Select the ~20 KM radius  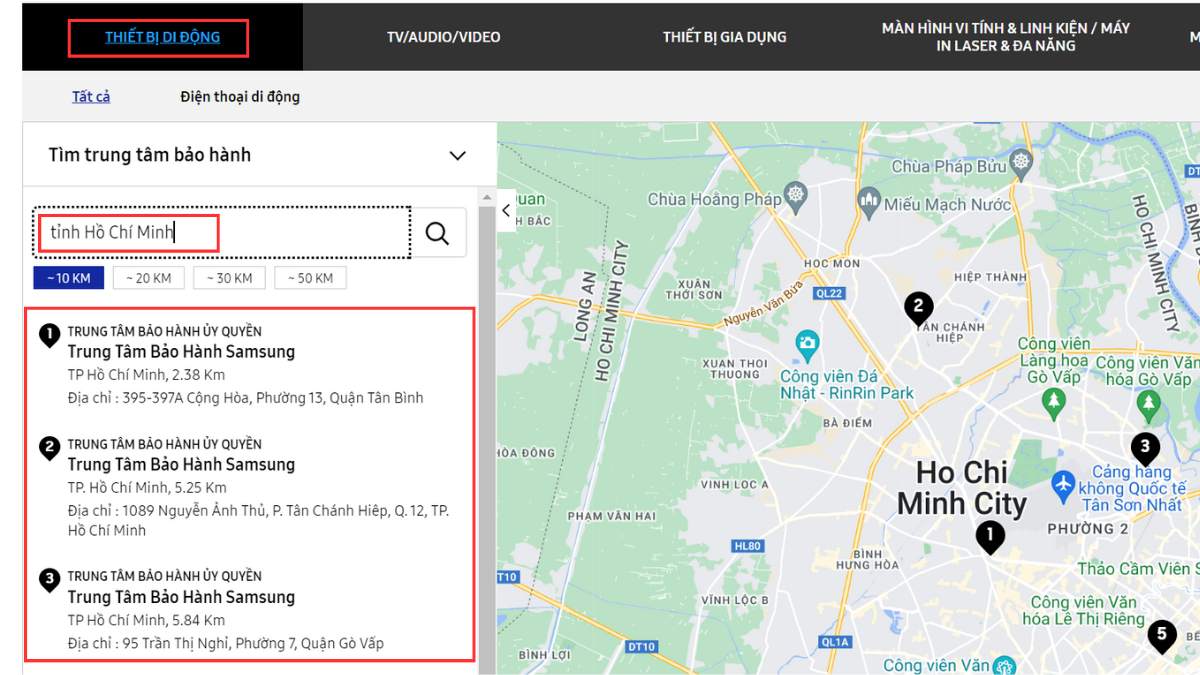149,278
